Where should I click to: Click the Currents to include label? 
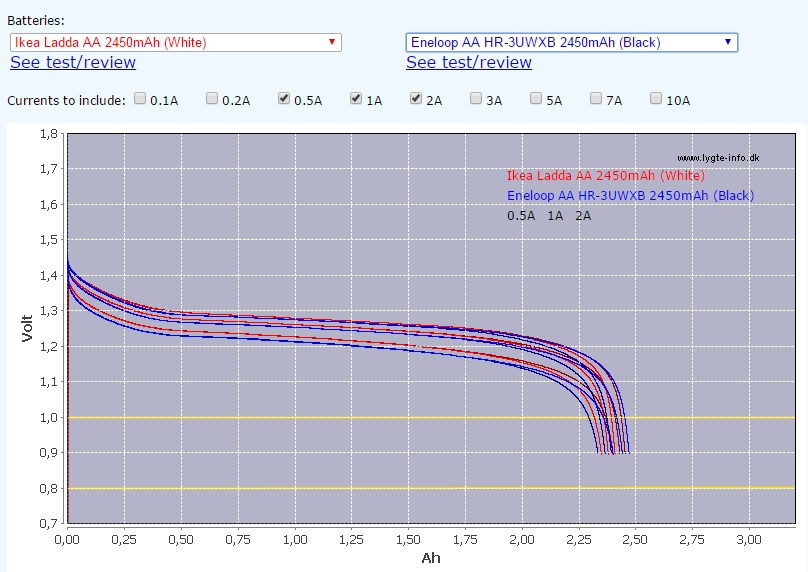pyautogui.click(x=66, y=100)
